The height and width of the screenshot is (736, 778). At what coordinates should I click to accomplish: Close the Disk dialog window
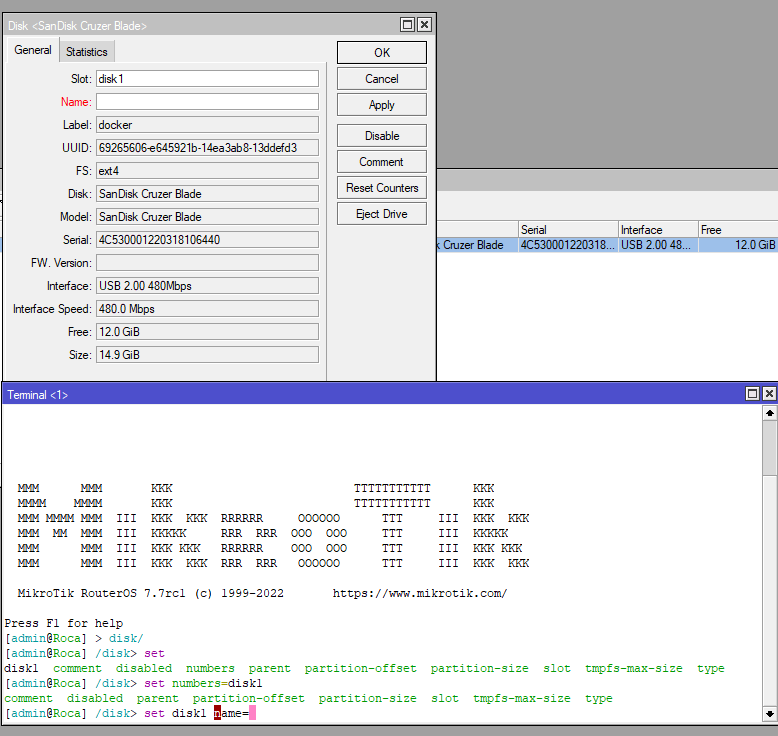(x=424, y=25)
